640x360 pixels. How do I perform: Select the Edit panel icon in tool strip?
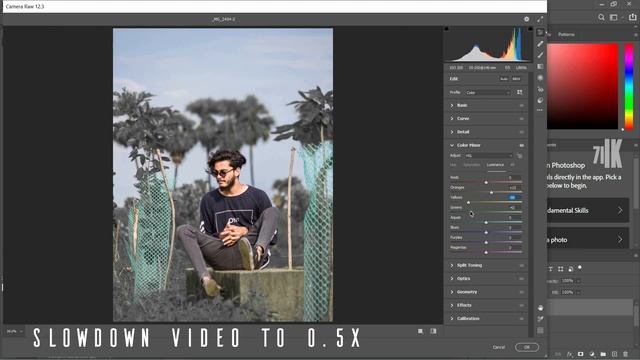(540, 32)
